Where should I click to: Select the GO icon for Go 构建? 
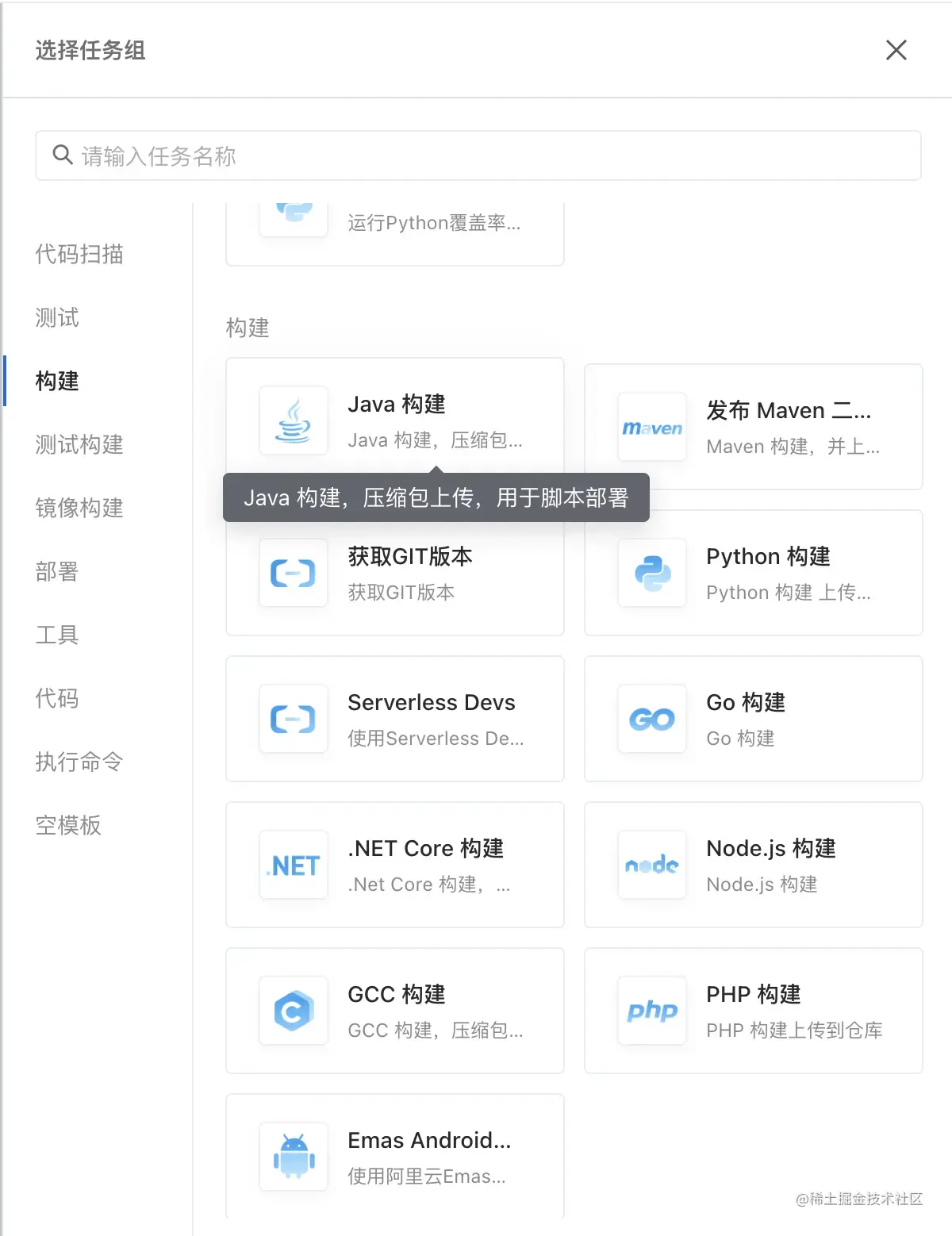pos(651,719)
